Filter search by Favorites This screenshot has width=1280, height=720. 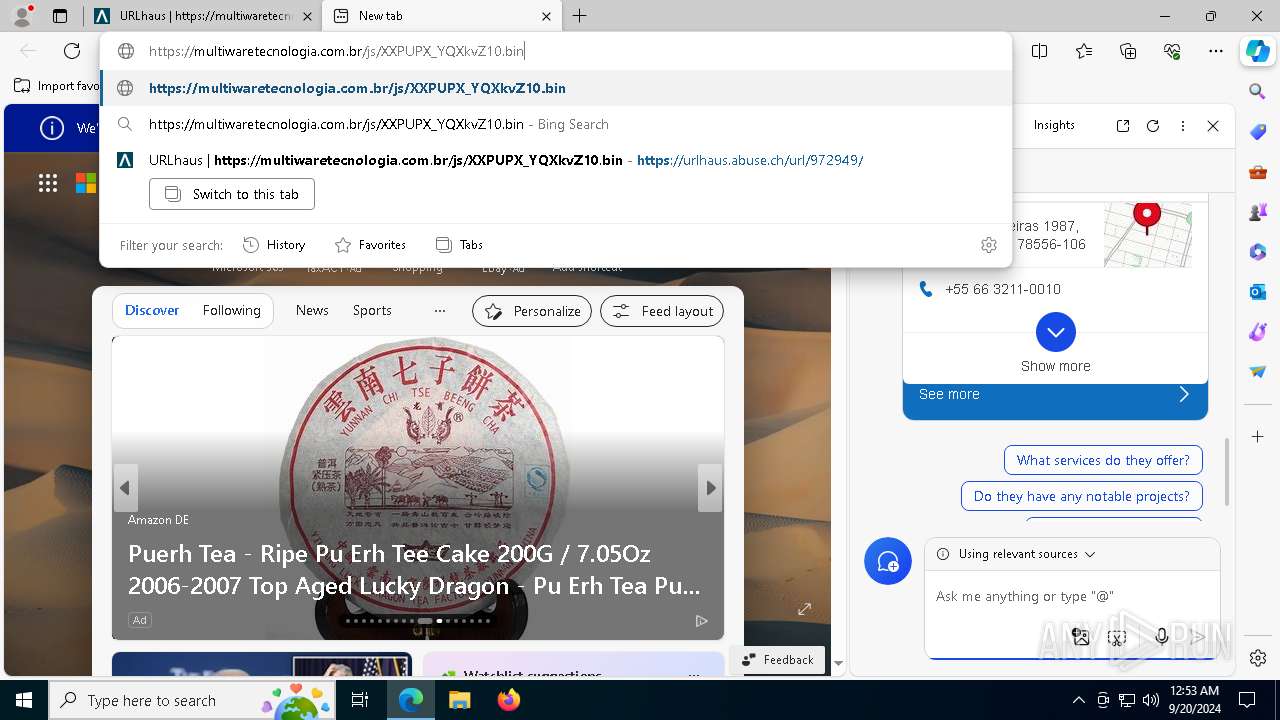coord(370,245)
